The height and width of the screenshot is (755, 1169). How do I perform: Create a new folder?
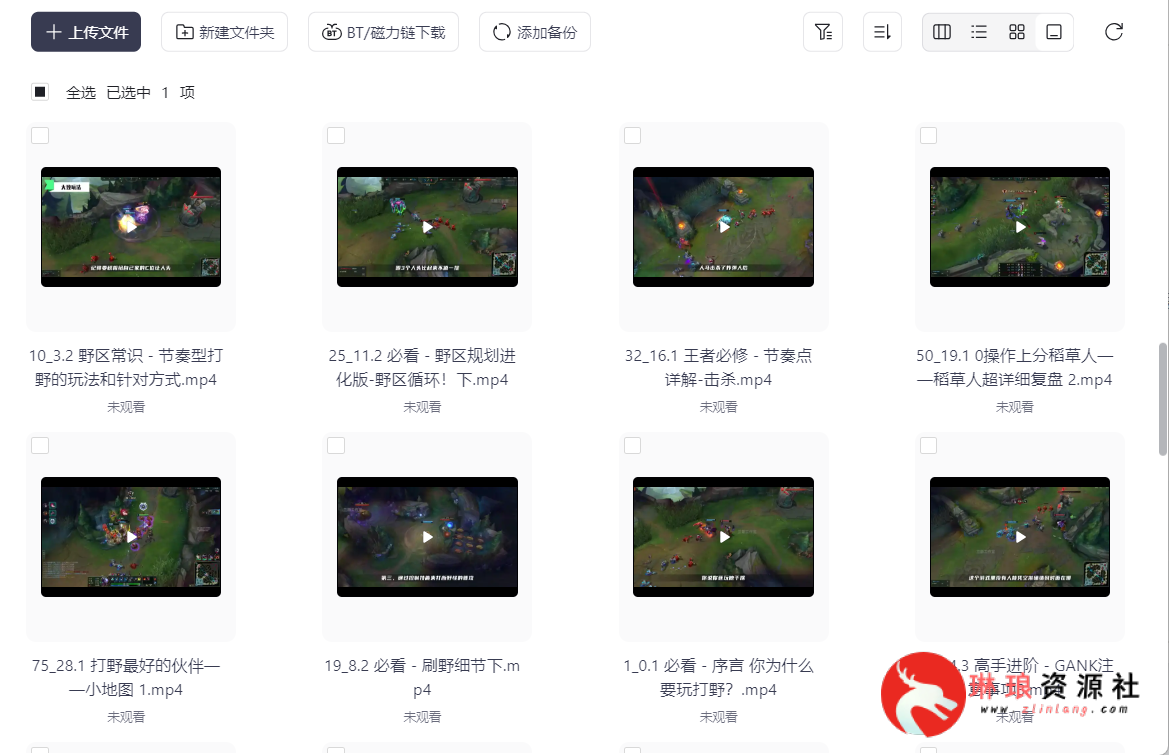click(x=224, y=32)
